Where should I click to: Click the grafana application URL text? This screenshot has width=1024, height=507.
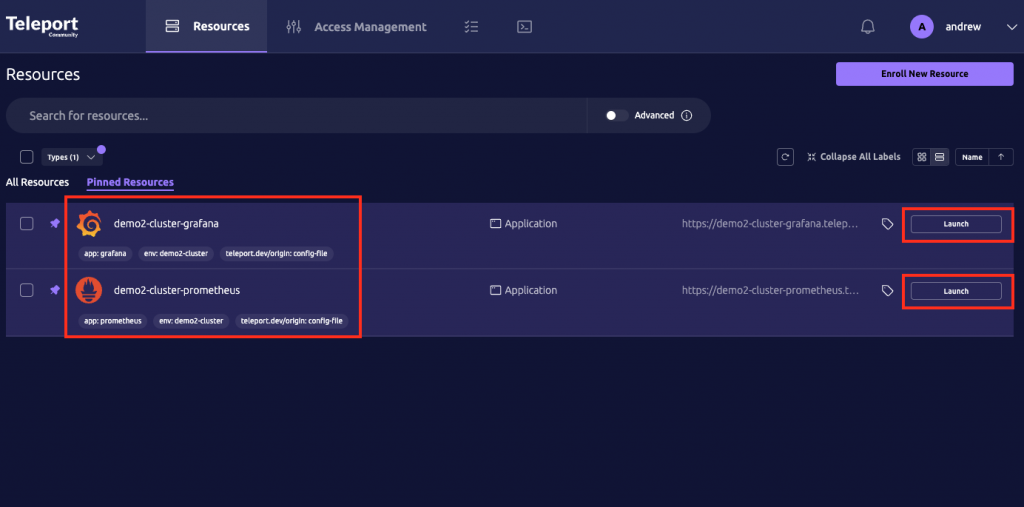pos(770,223)
